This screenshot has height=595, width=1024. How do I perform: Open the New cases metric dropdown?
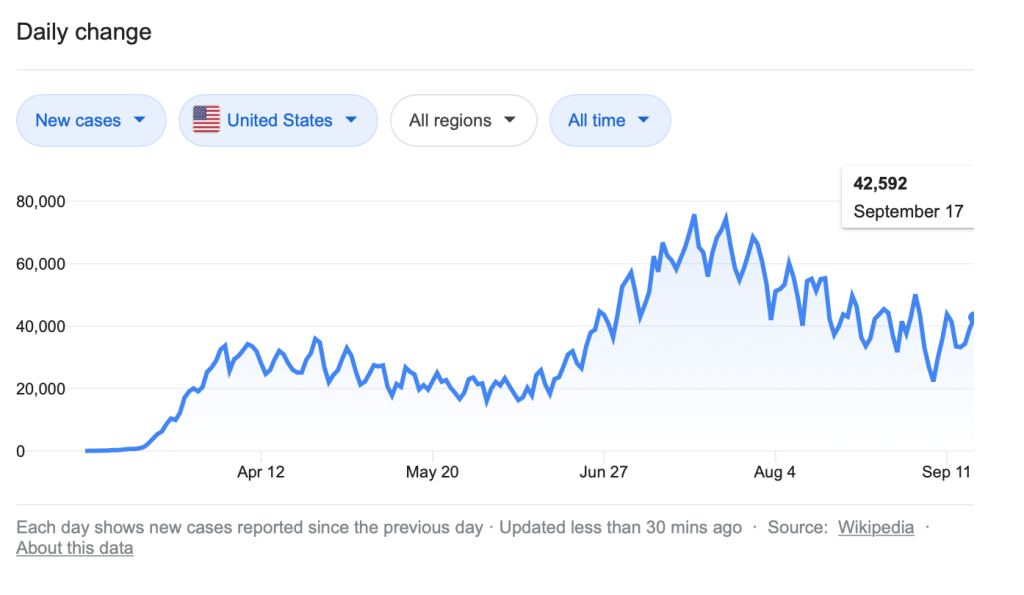click(x=90, y=120)
